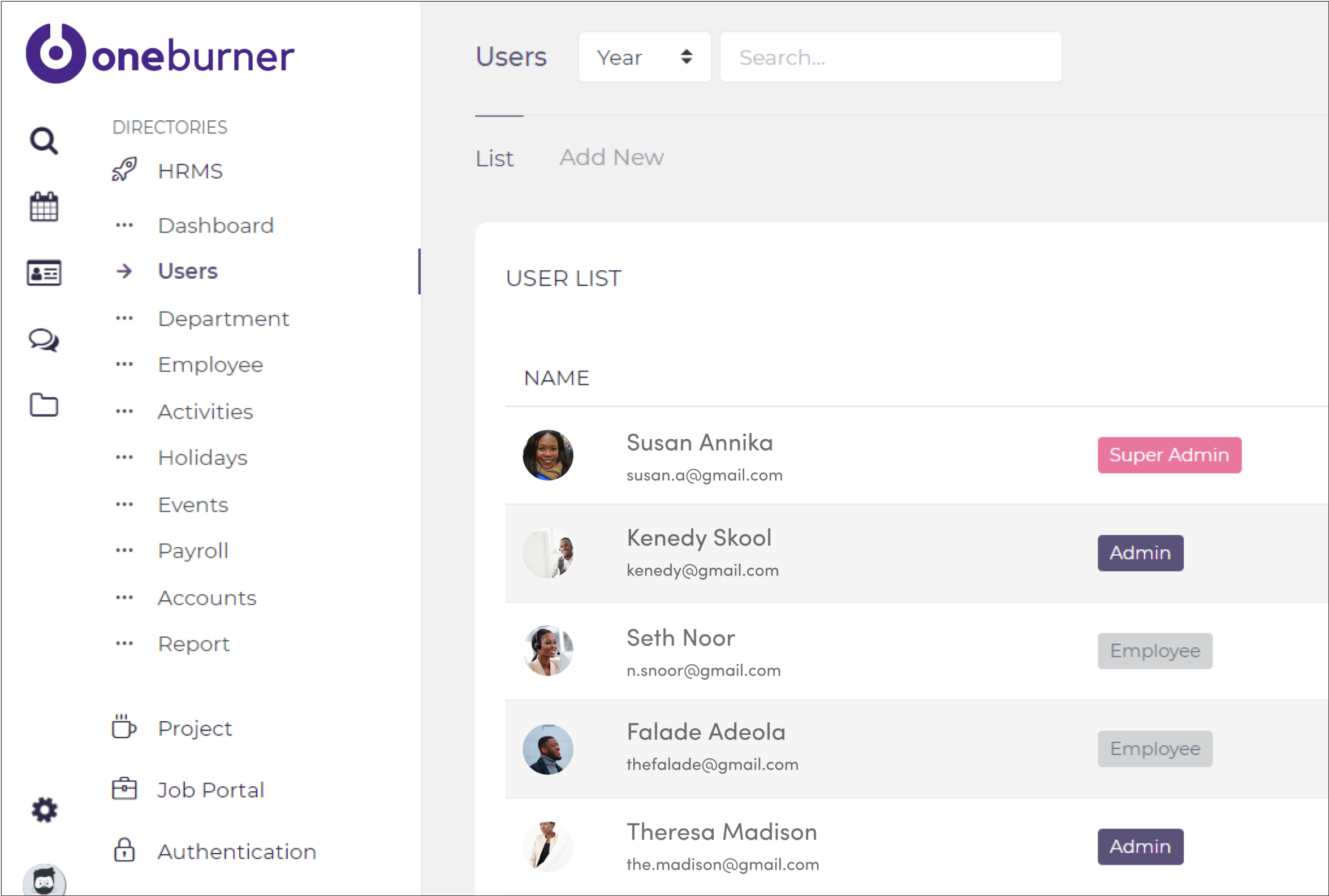Click the Job Portal briefcase icon

[x=124, y=789]
